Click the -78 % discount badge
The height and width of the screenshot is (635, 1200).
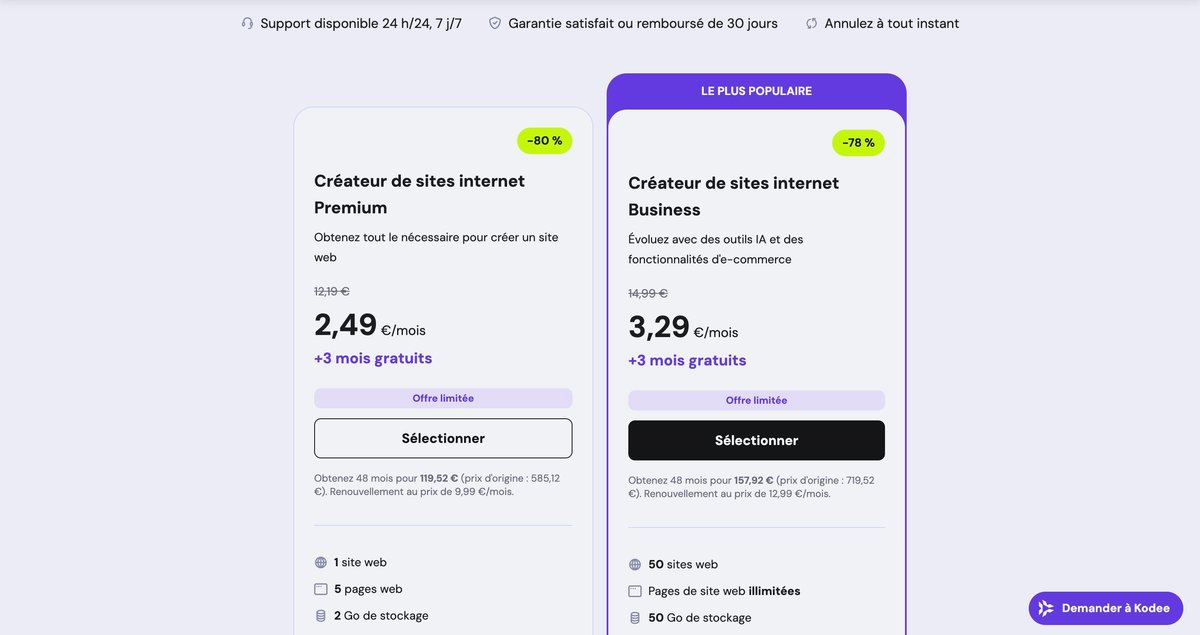click(858, 142)
